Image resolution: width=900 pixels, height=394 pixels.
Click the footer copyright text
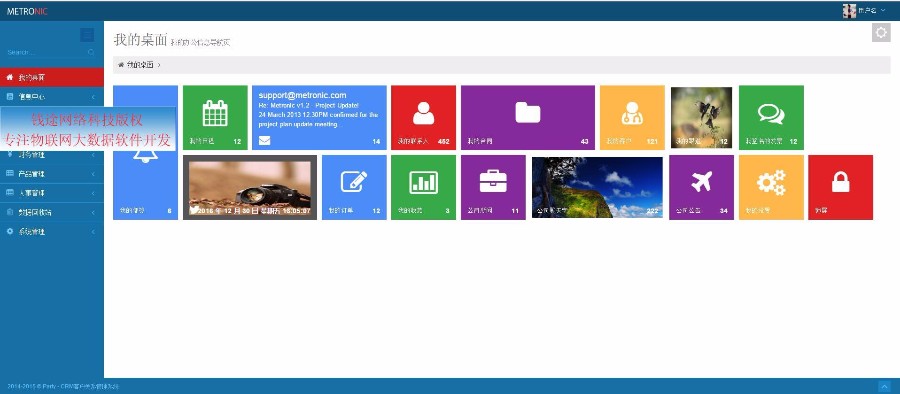click(x=63, y=387)
